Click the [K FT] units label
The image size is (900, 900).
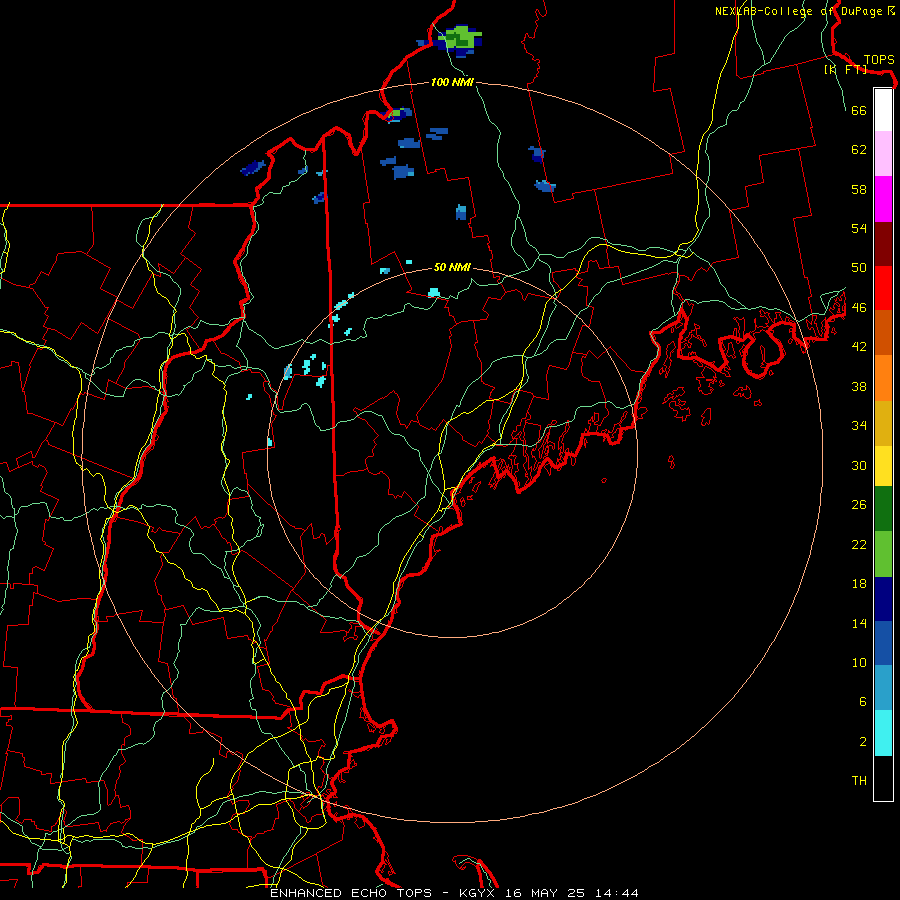pyautogui.click(x=845, y=69)
